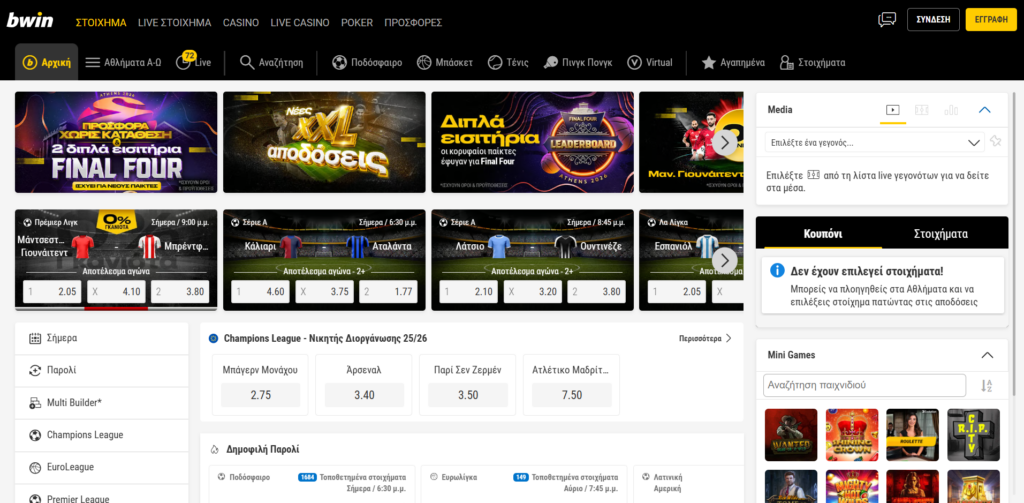Select the Κουπόνι betslip tab
The height and width of the screenshot is (503, 1024).
tap(823, 233)
